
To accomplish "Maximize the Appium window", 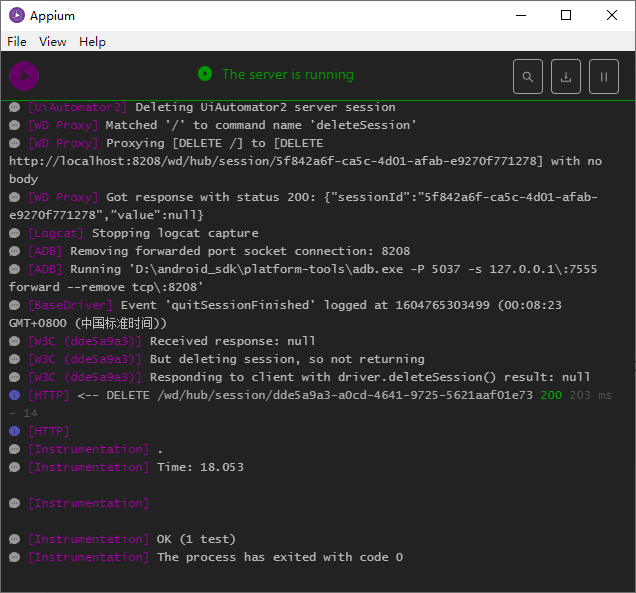I will pos(566,15).
